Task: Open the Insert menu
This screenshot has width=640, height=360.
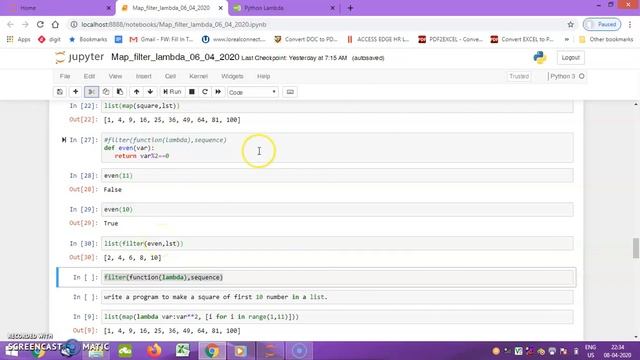Action: point(143,76)
